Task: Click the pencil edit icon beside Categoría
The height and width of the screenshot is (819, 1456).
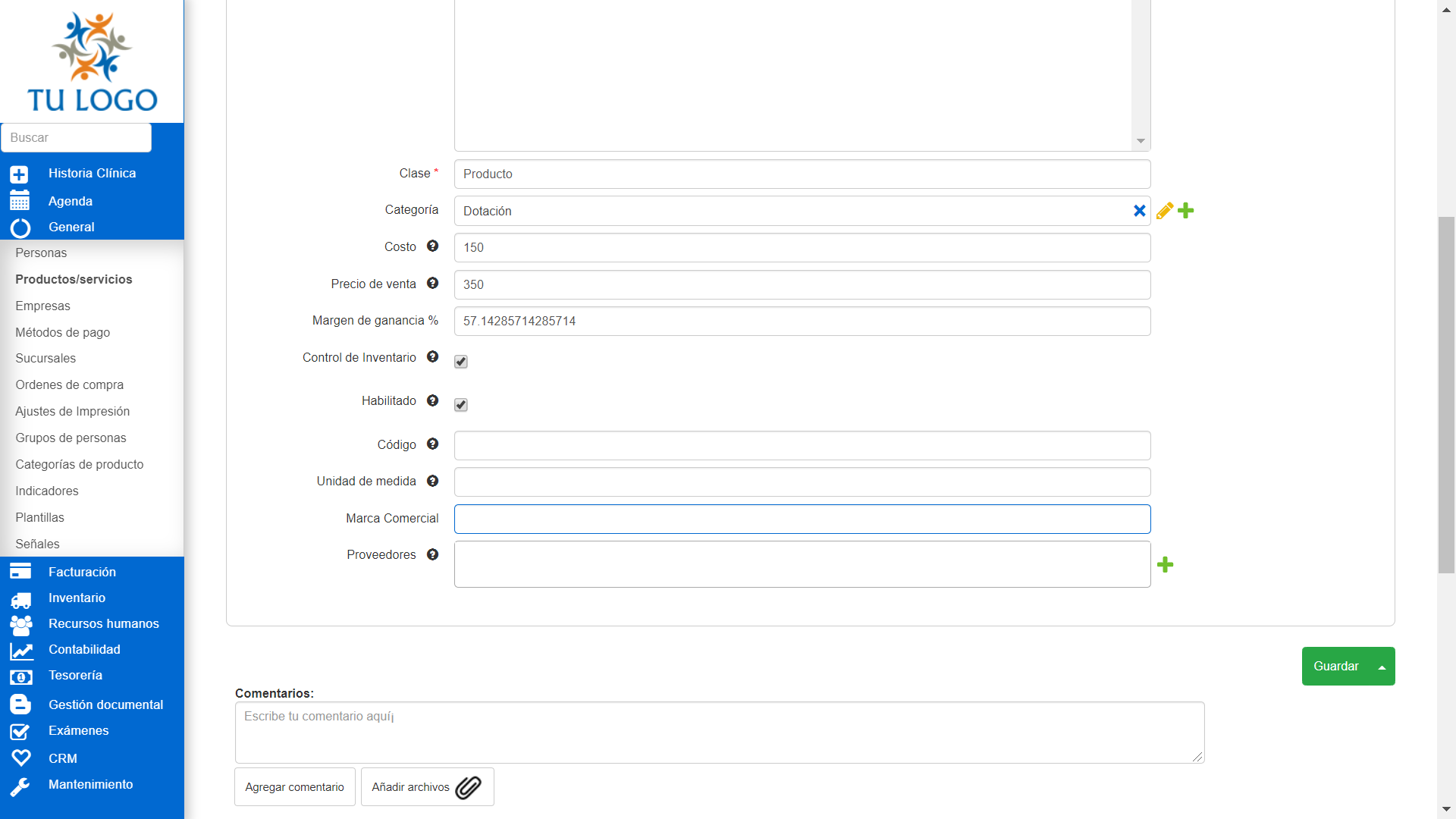Action: coord(1164,211)
